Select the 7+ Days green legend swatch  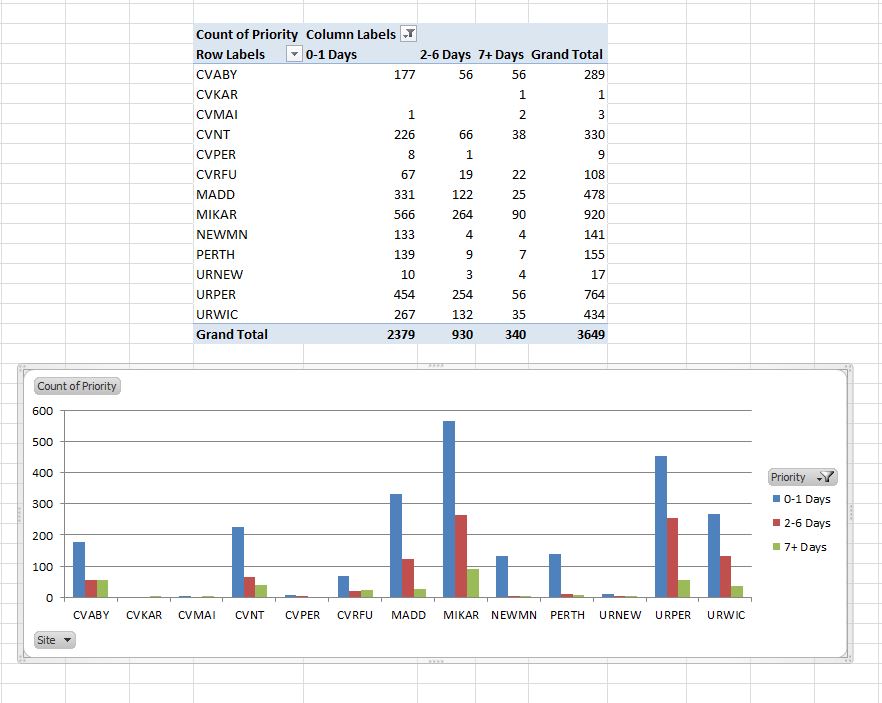tap(776, 547)
